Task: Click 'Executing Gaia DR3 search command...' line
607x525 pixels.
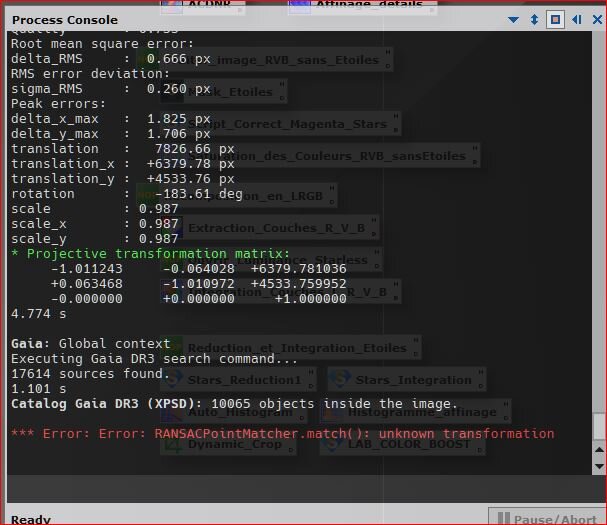Action: coord(154,359)
